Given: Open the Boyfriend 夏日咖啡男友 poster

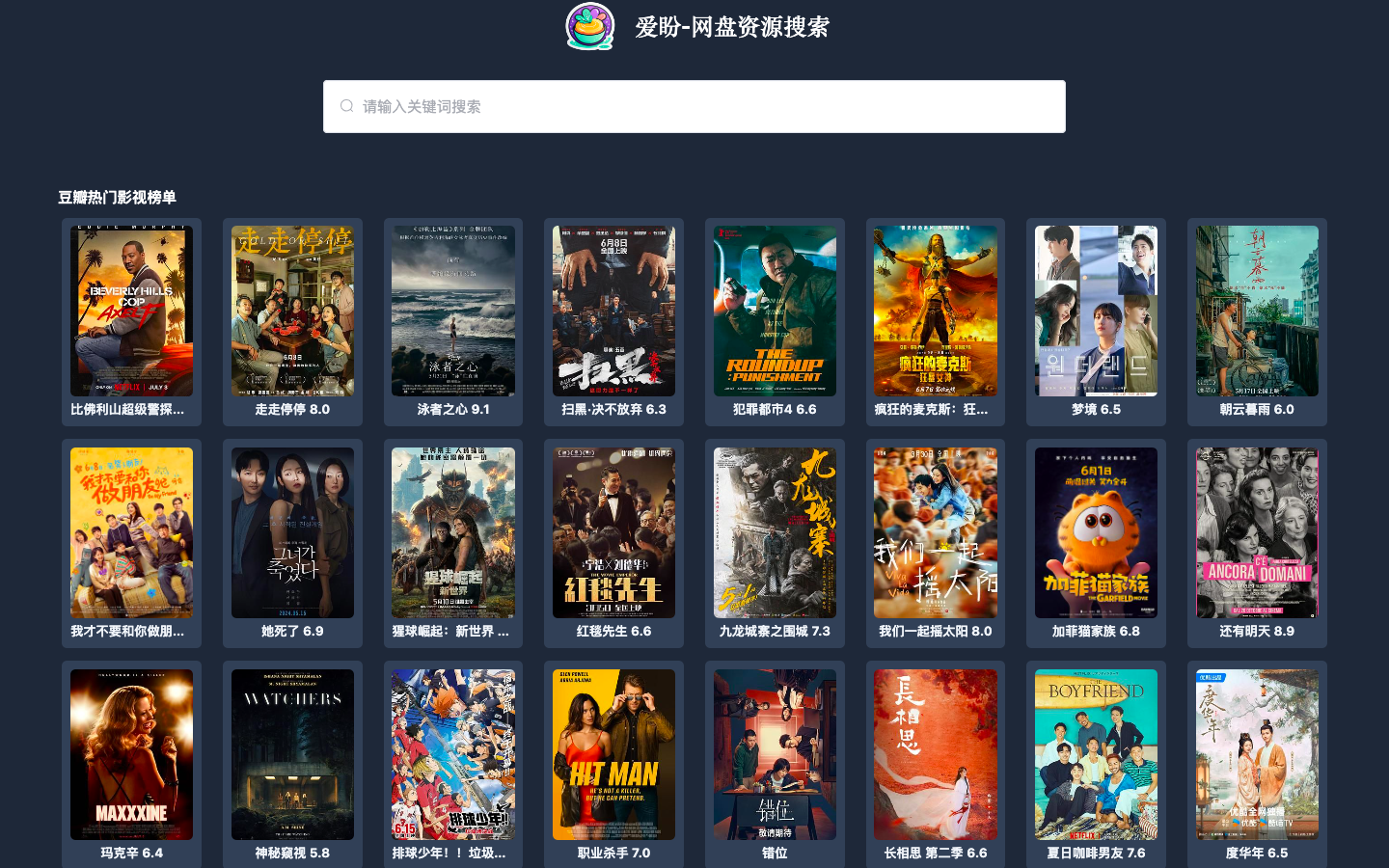Looking at the screenshot, I should click(x=1096, y=754).
